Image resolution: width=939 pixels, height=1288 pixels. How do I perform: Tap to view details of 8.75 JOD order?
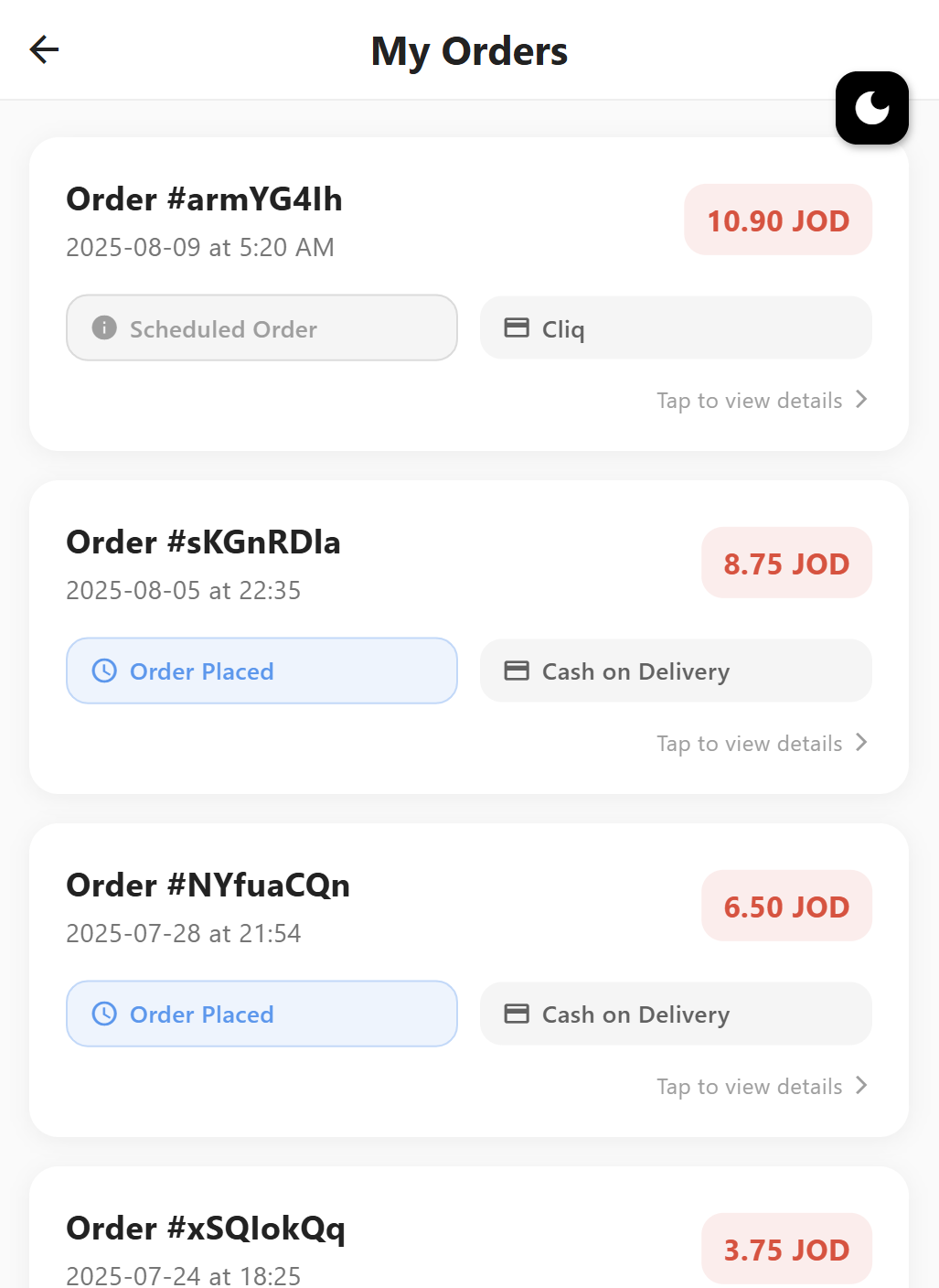(x=750, y=744)
